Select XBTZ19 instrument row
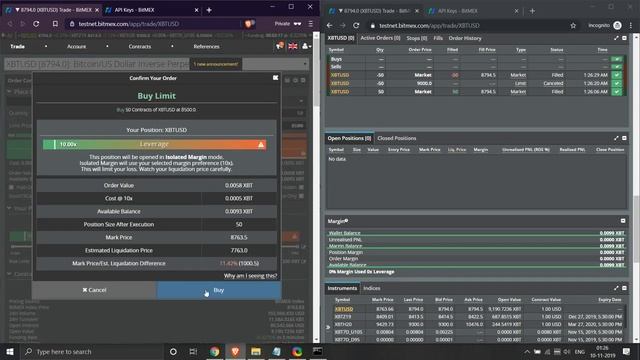The width and height of the screenshot is (640, 360). click(478, 316)
